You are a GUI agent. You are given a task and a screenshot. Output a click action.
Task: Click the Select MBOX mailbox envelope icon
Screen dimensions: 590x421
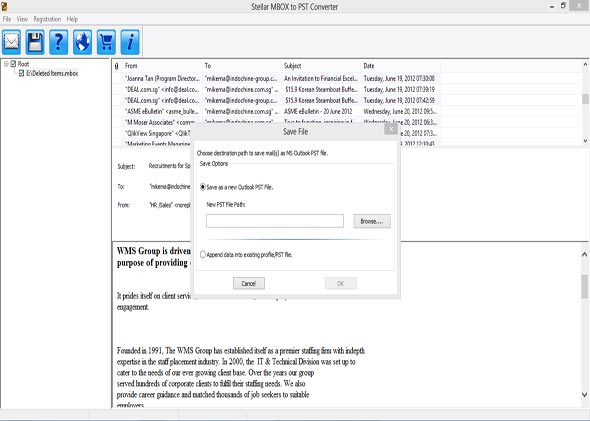11,42
